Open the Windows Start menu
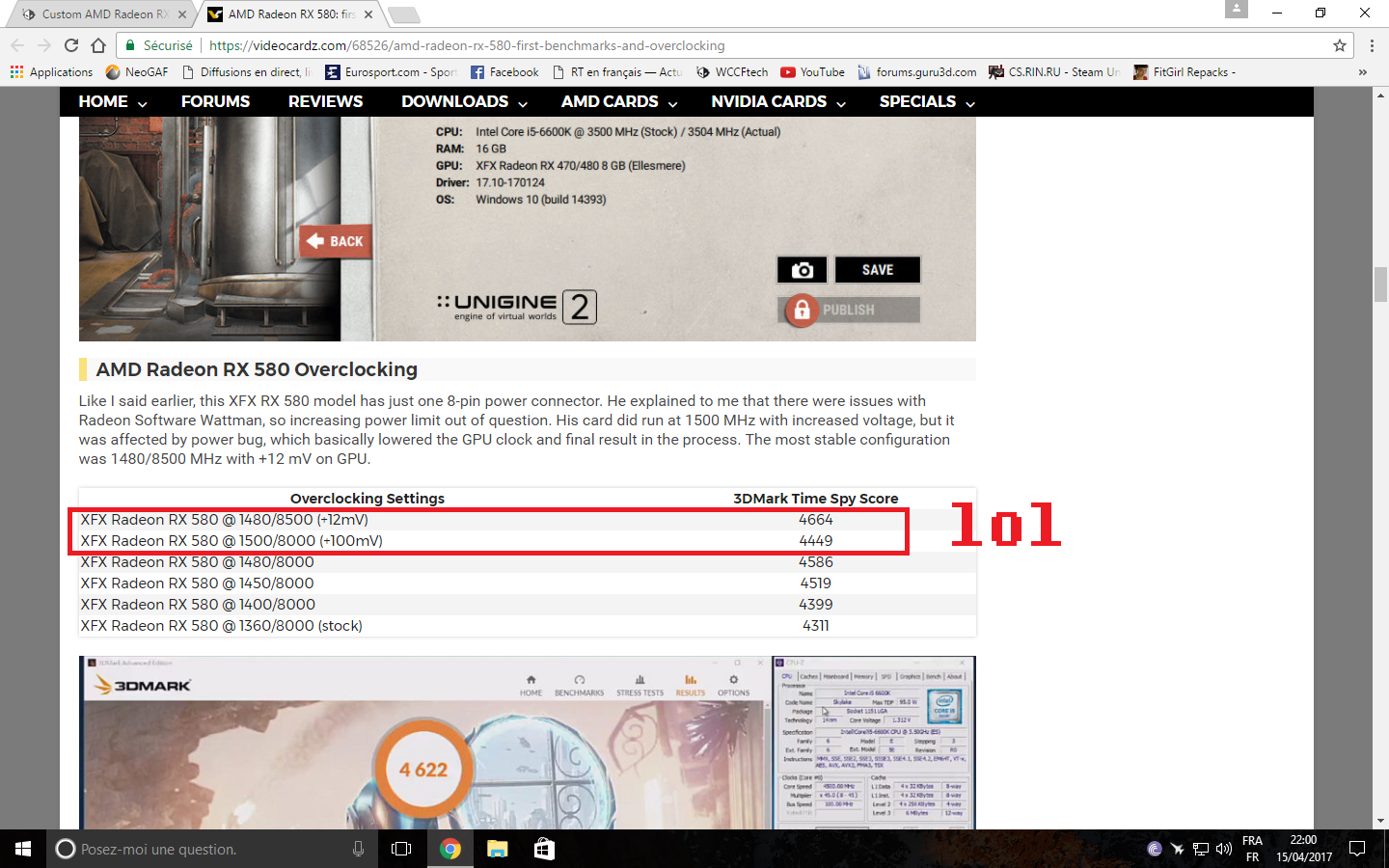This screenshot has height=868, width=1389. coord(23,849)
